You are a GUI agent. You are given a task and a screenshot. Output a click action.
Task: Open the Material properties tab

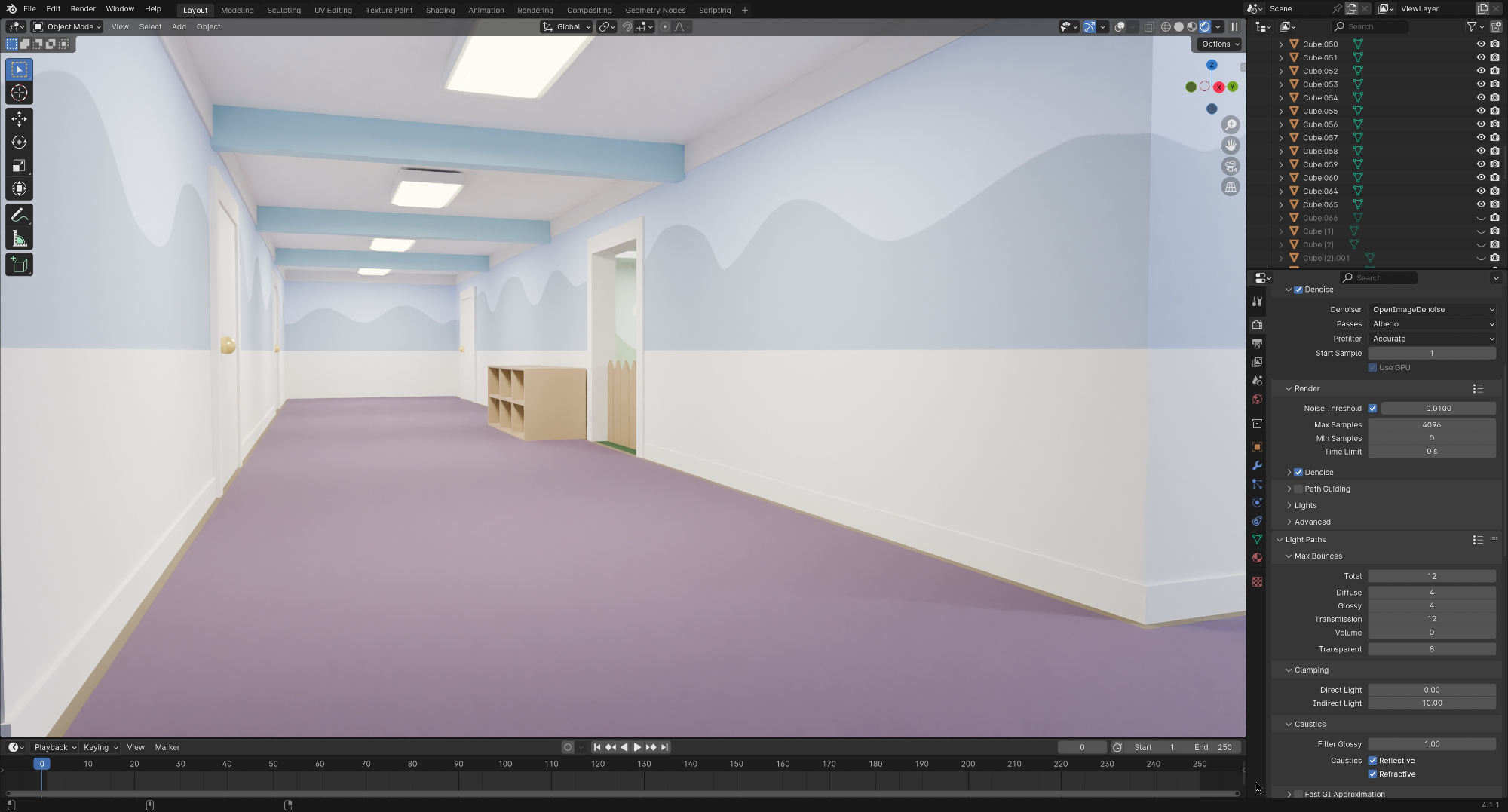point(1257,558)
